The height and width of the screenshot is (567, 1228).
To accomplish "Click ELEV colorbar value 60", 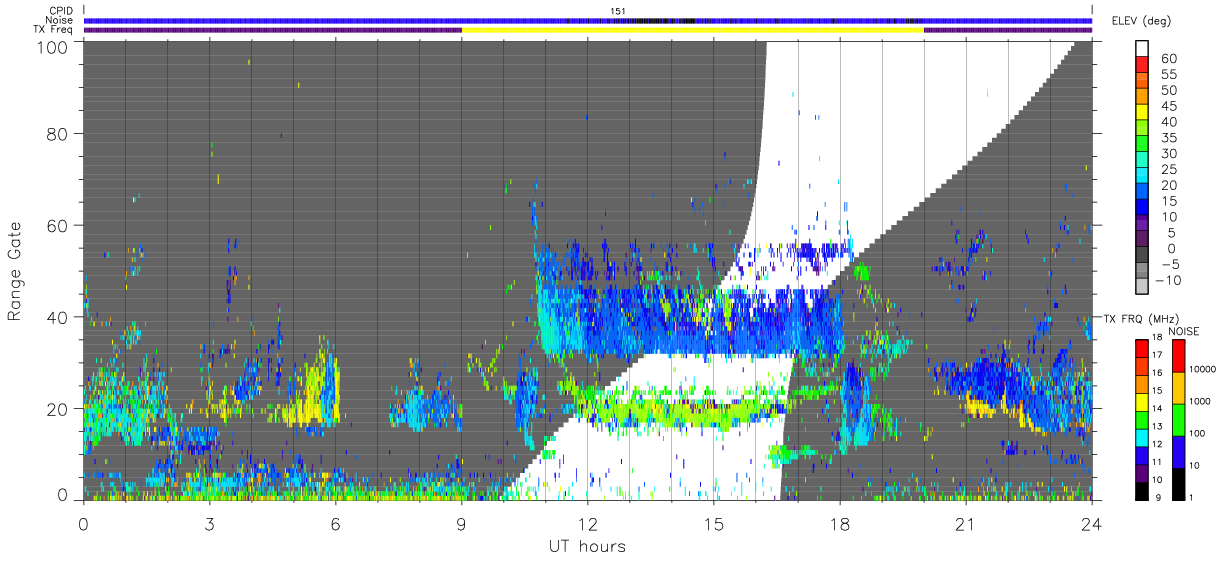I will (x=1167, y=58).
